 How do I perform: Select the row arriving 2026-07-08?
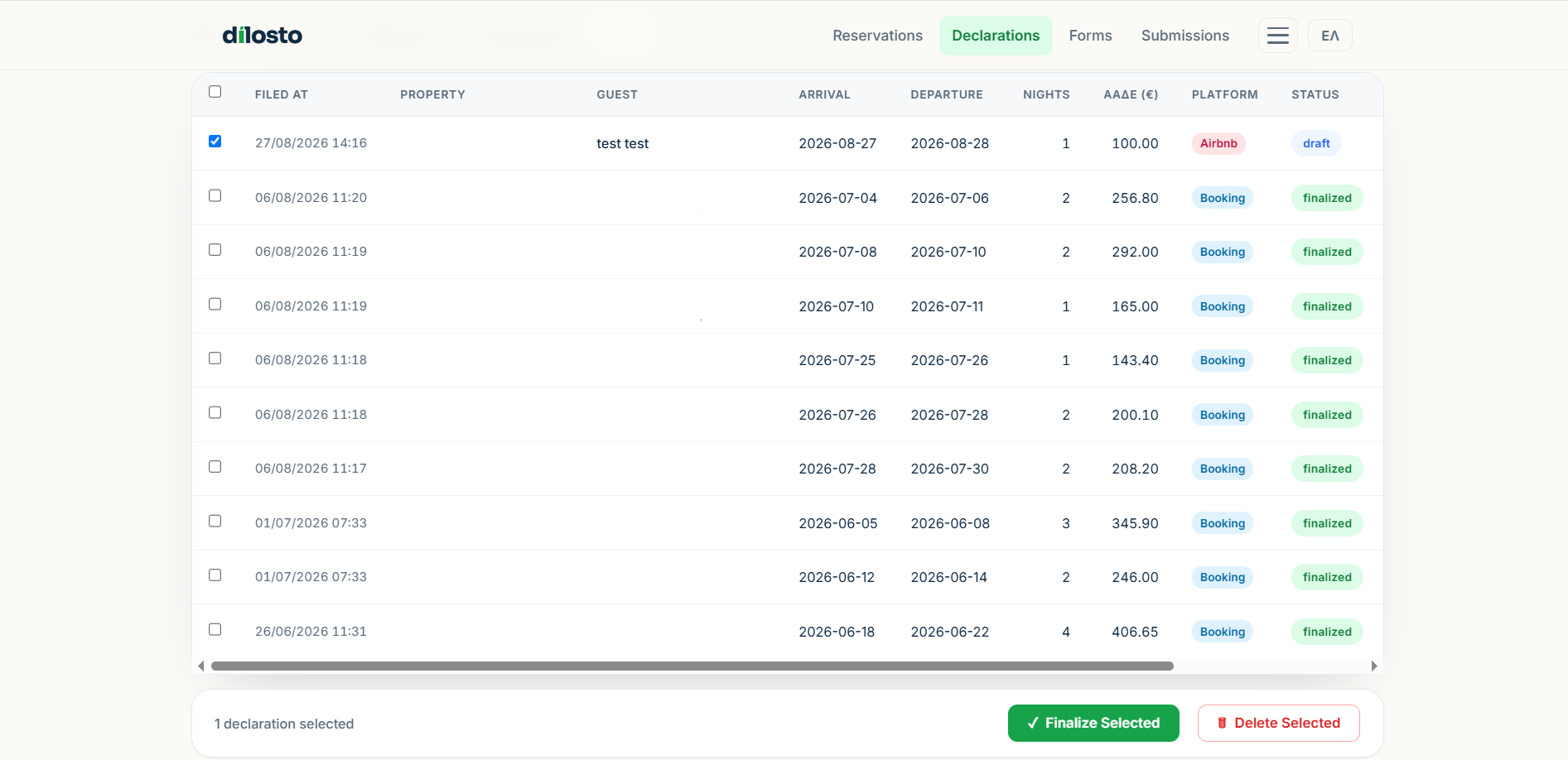point(215,250)
